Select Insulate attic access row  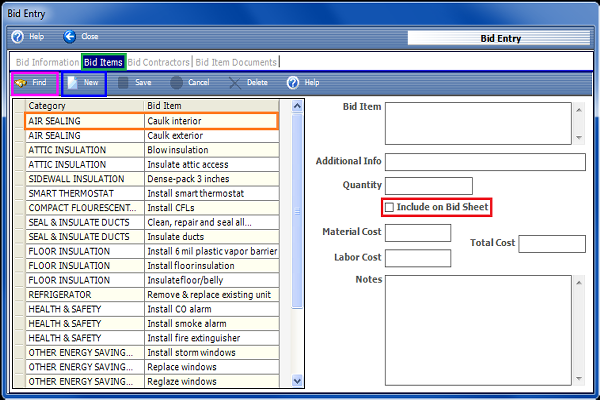tap(152, 165)
